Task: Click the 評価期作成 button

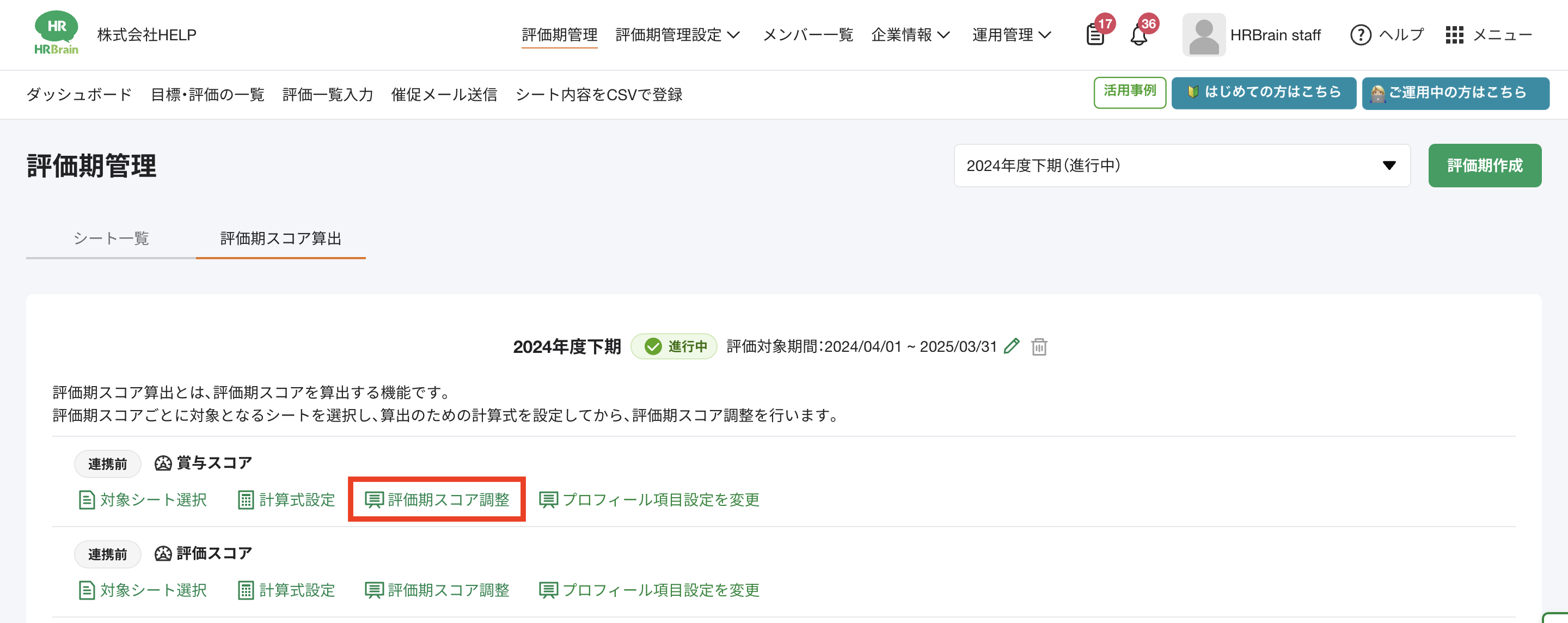Action: pyautogui.click(x=1484, y=165)
